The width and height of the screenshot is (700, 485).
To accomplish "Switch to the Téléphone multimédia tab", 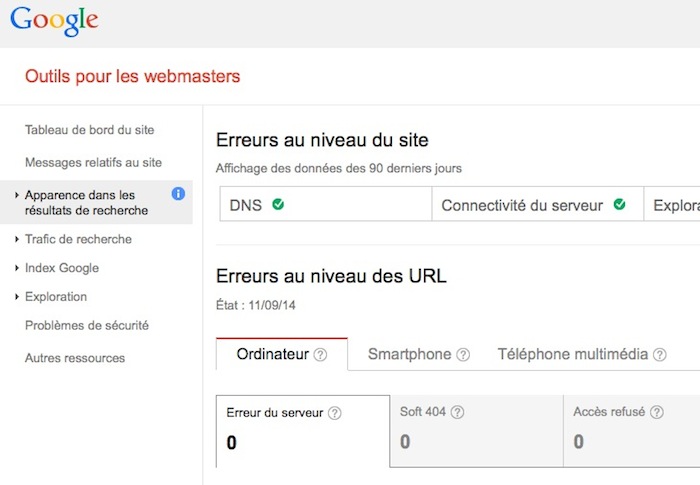I will pyautogui.click(x=572, y=354).
